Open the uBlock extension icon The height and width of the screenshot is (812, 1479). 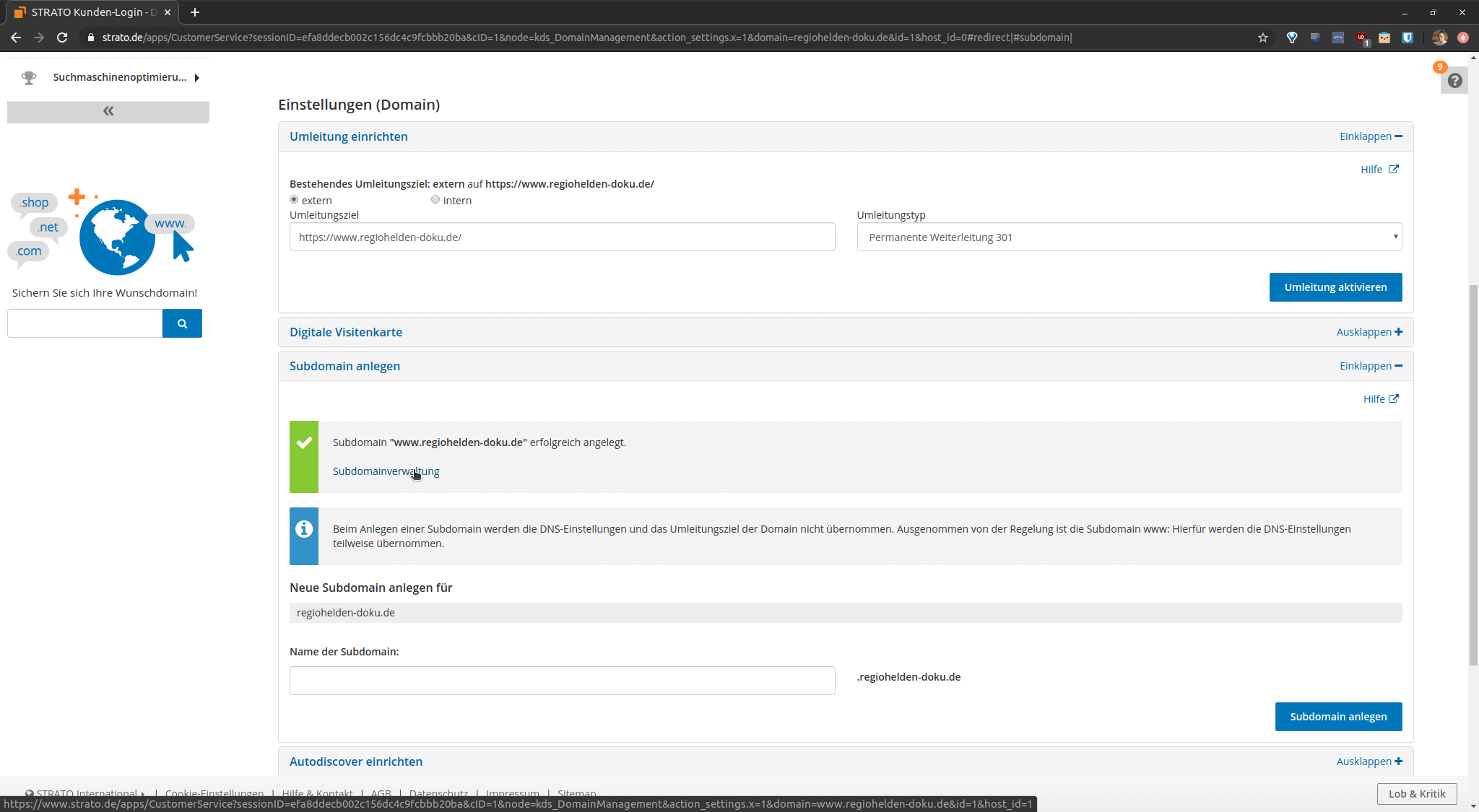point(1361,38)
